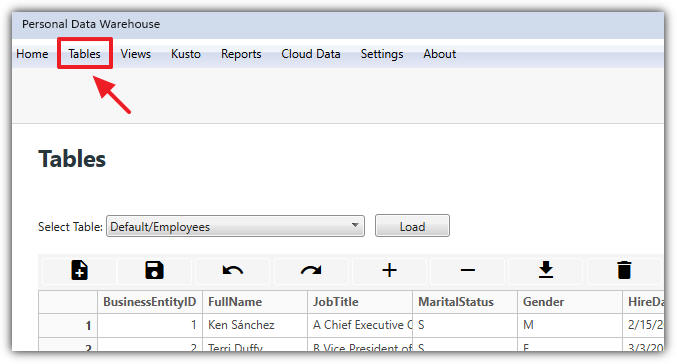Redo the edit using the arrow icon

pos(311,270)
